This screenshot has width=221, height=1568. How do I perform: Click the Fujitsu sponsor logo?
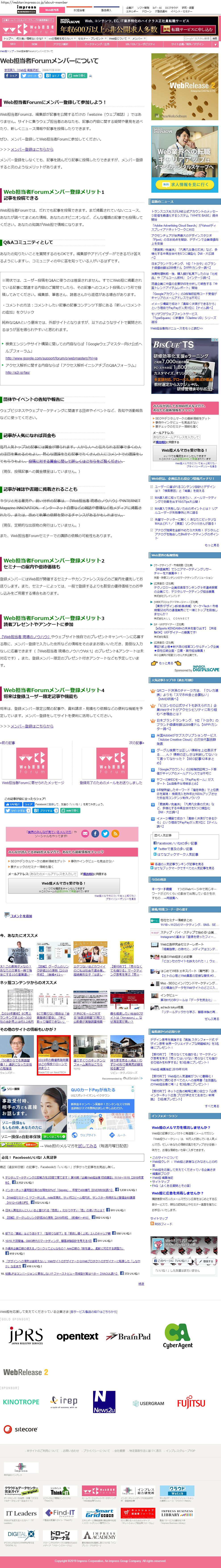(x=191, y=1403)
